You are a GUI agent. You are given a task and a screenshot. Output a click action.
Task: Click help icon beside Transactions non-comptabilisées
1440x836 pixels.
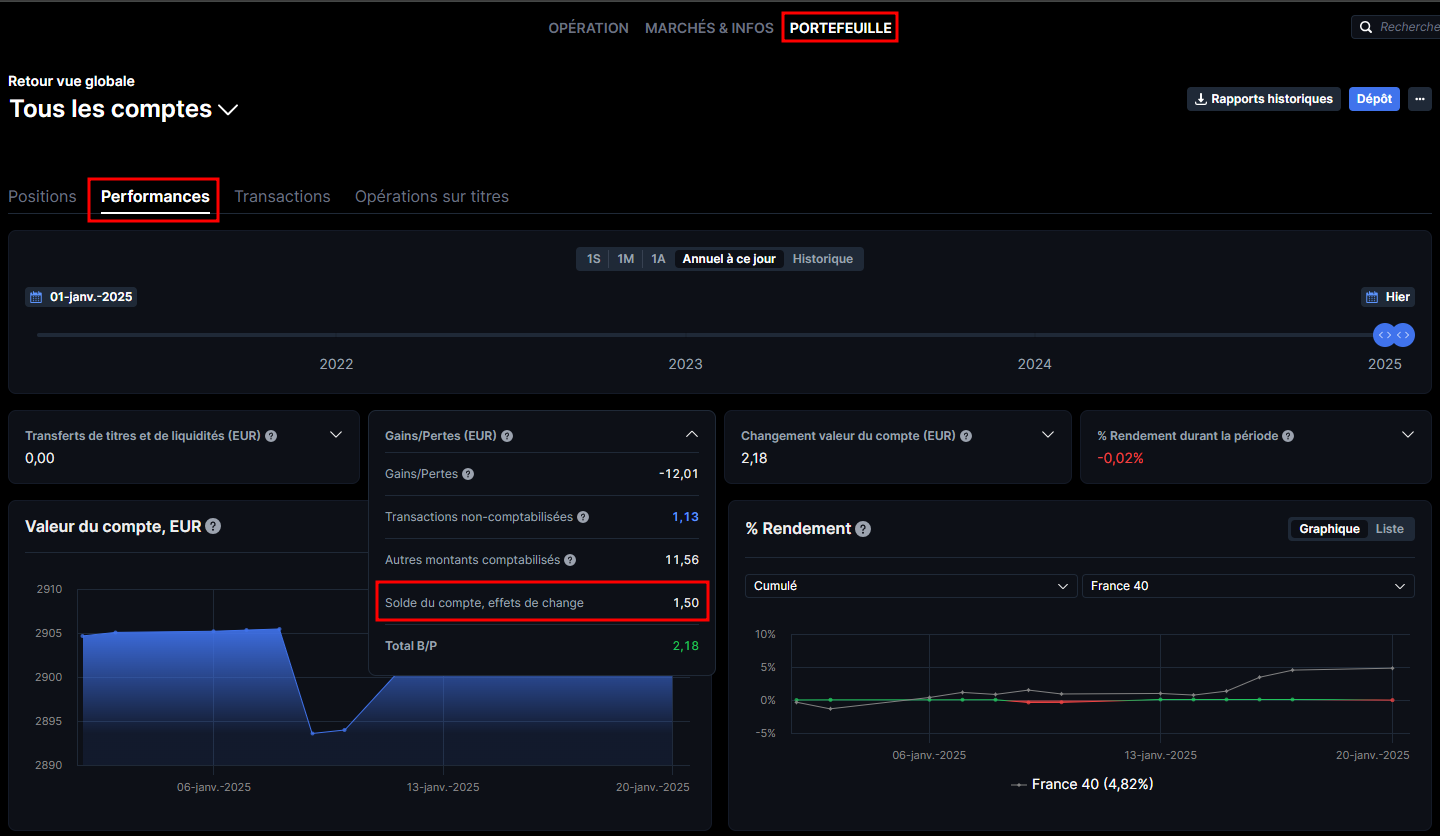pos(583,517)
